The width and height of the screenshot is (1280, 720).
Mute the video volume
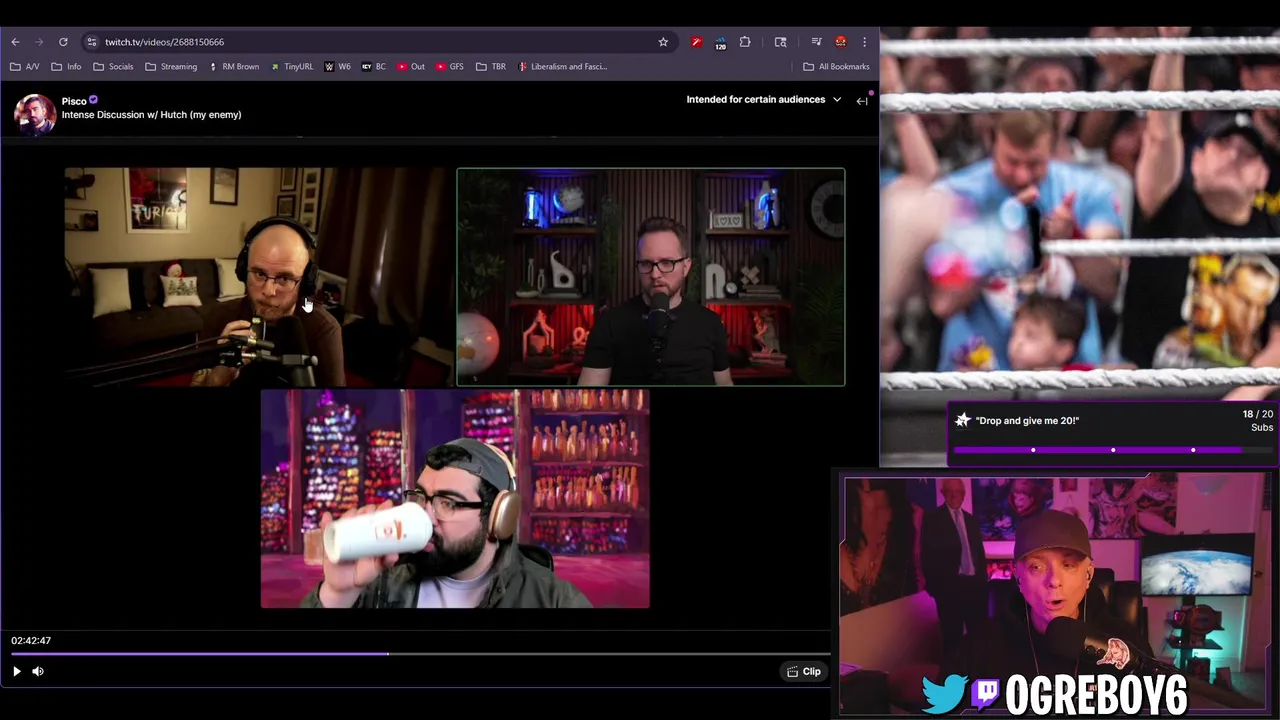tap(38, 672)
